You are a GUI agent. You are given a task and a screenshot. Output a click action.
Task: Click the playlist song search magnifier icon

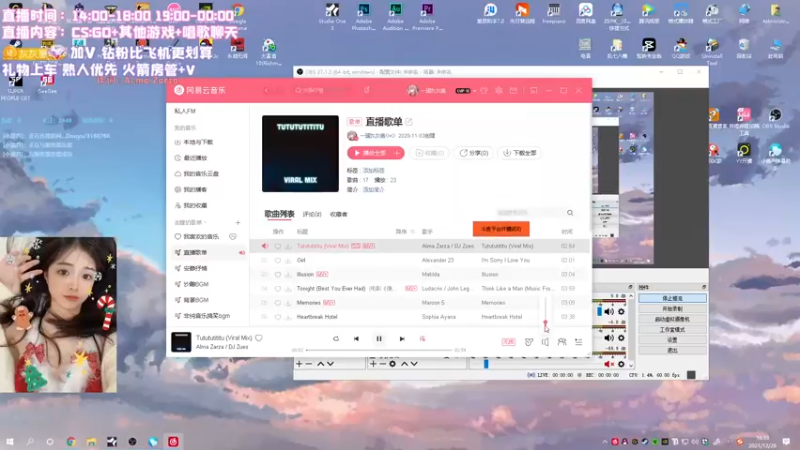570,213
